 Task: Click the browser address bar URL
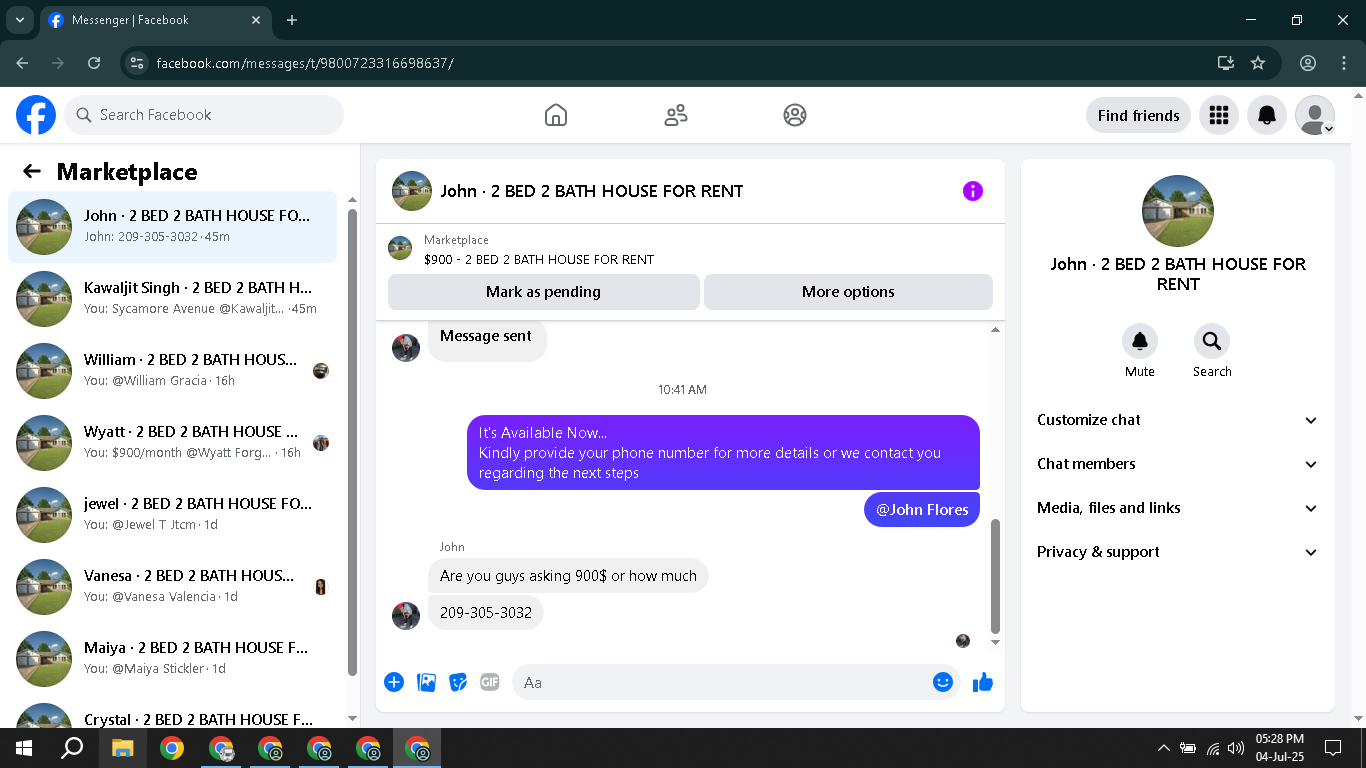(x=305, y=63)
